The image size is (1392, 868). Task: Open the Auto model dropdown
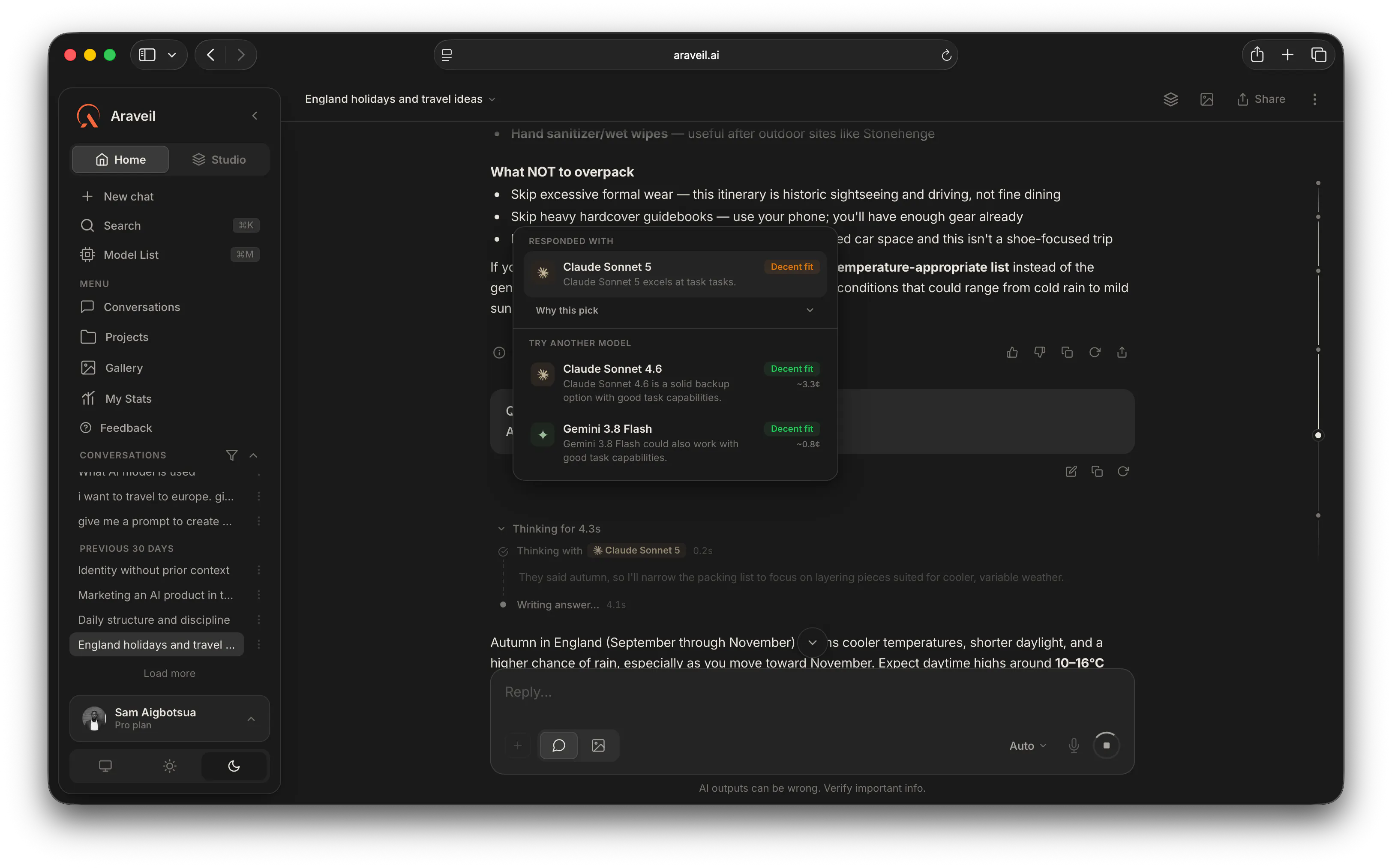pos(1028,746)
